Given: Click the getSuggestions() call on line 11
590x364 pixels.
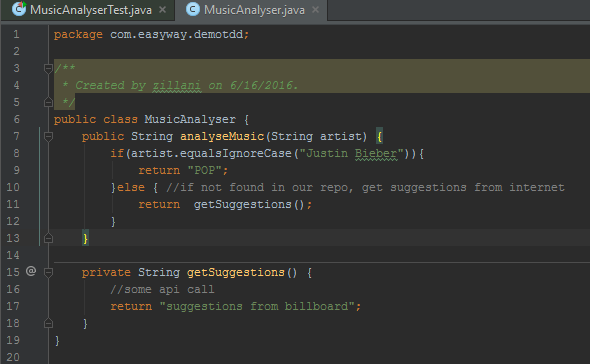Looking at the screenshot, I should [x=249, y=204].
